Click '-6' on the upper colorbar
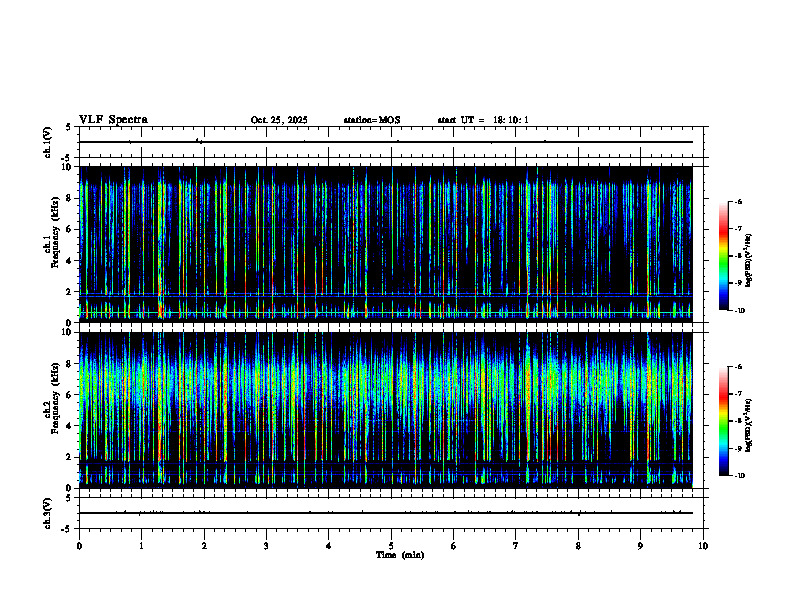 pyautogui.click(x=738, y=201)
